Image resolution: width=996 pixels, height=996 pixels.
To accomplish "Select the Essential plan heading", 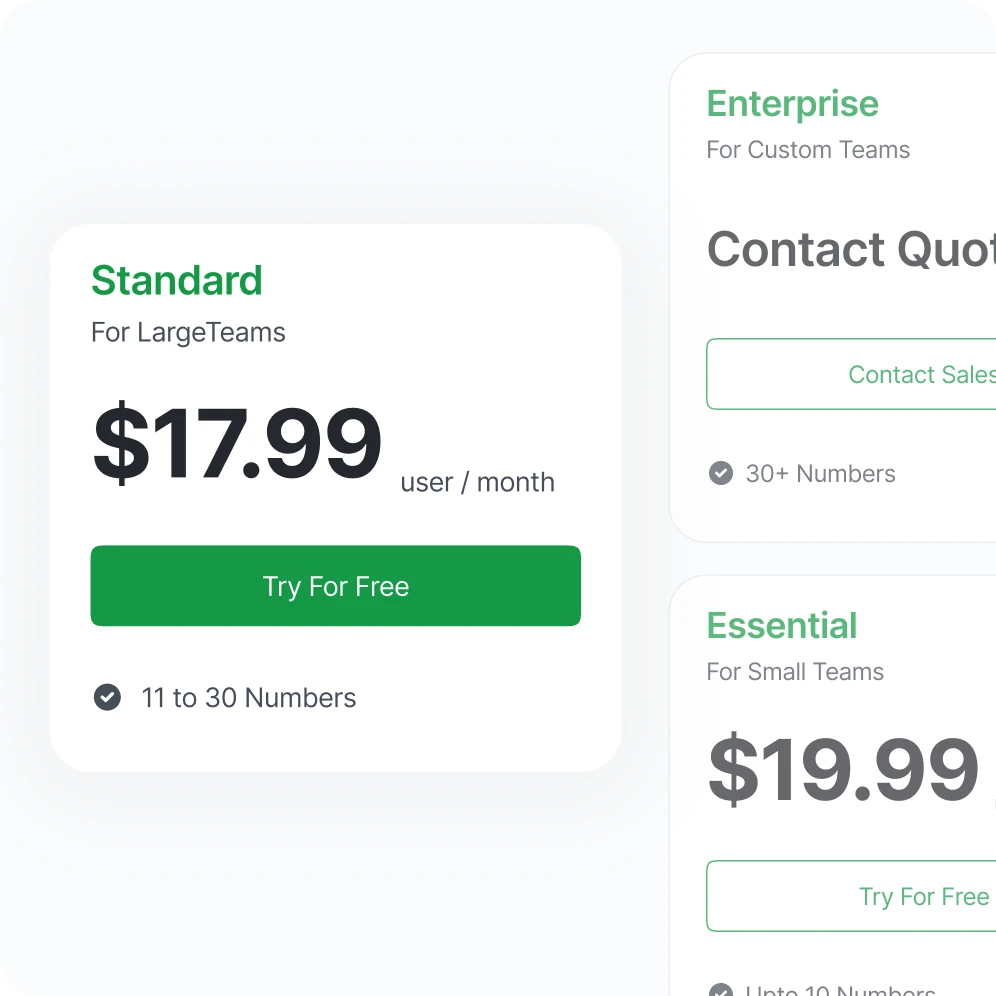I will click(x=782, y=626).
